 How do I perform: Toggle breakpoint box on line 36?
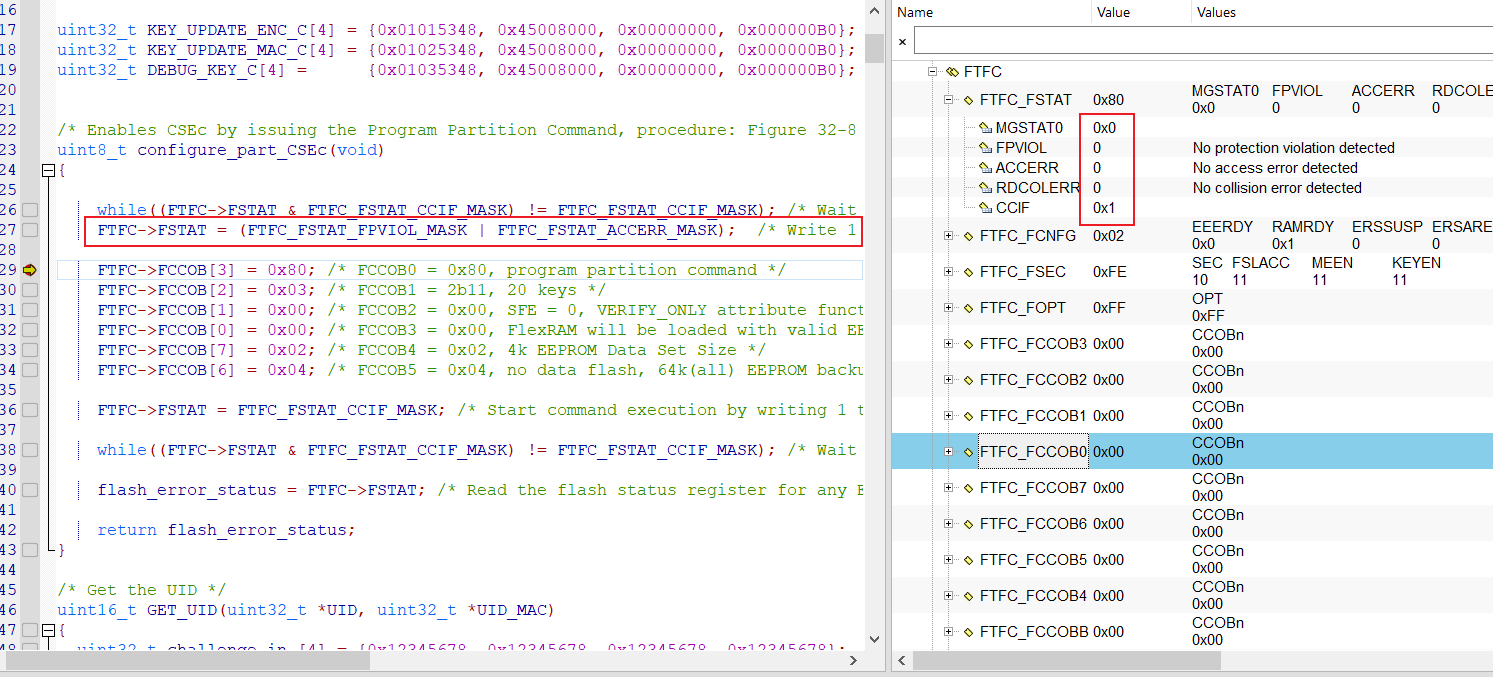tap(30, 410)
